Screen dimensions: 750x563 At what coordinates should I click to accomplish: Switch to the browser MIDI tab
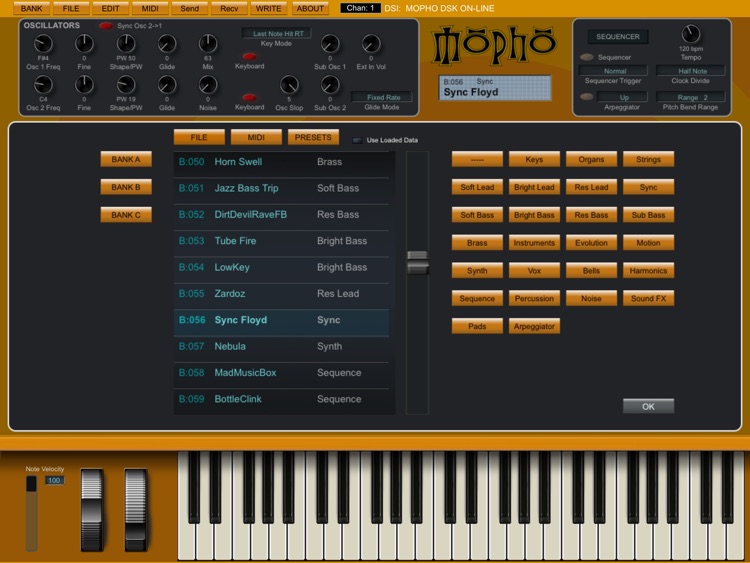tap(256, 137)
